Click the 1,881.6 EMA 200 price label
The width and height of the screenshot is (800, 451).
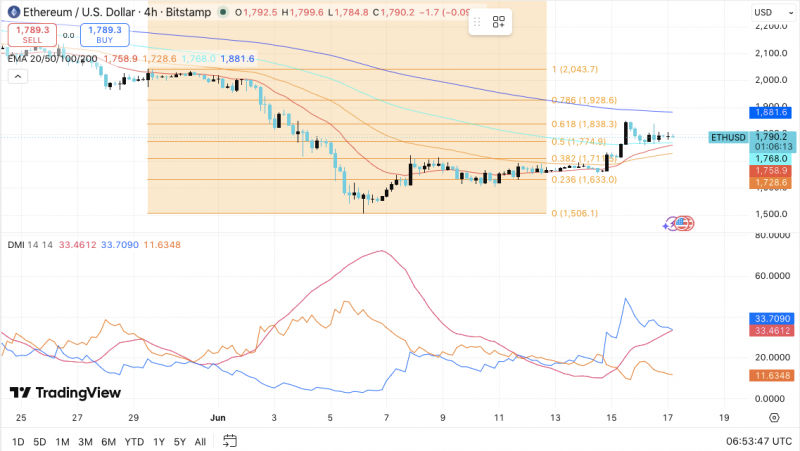(770, 112)
